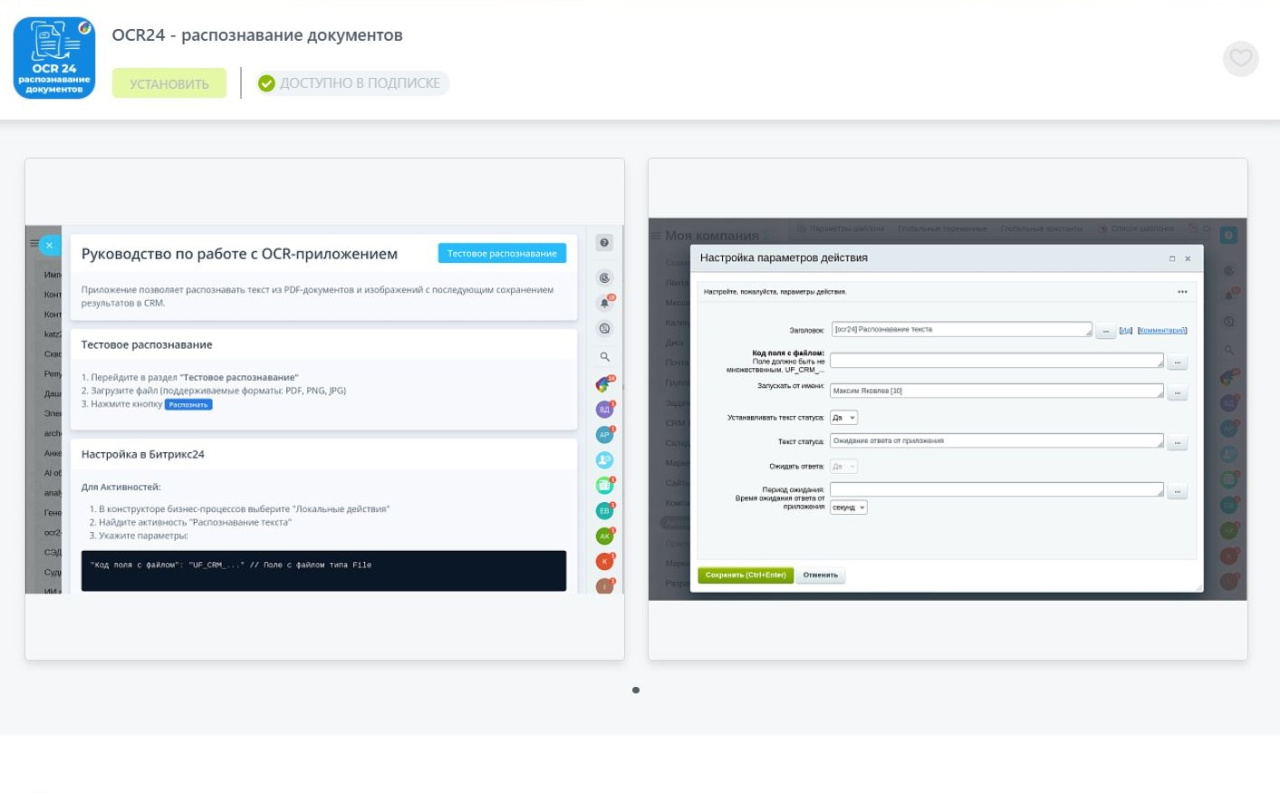Click the Доступно в подписке badge
The width and height of the screenshot is (1280, 793).
point(352,83)
